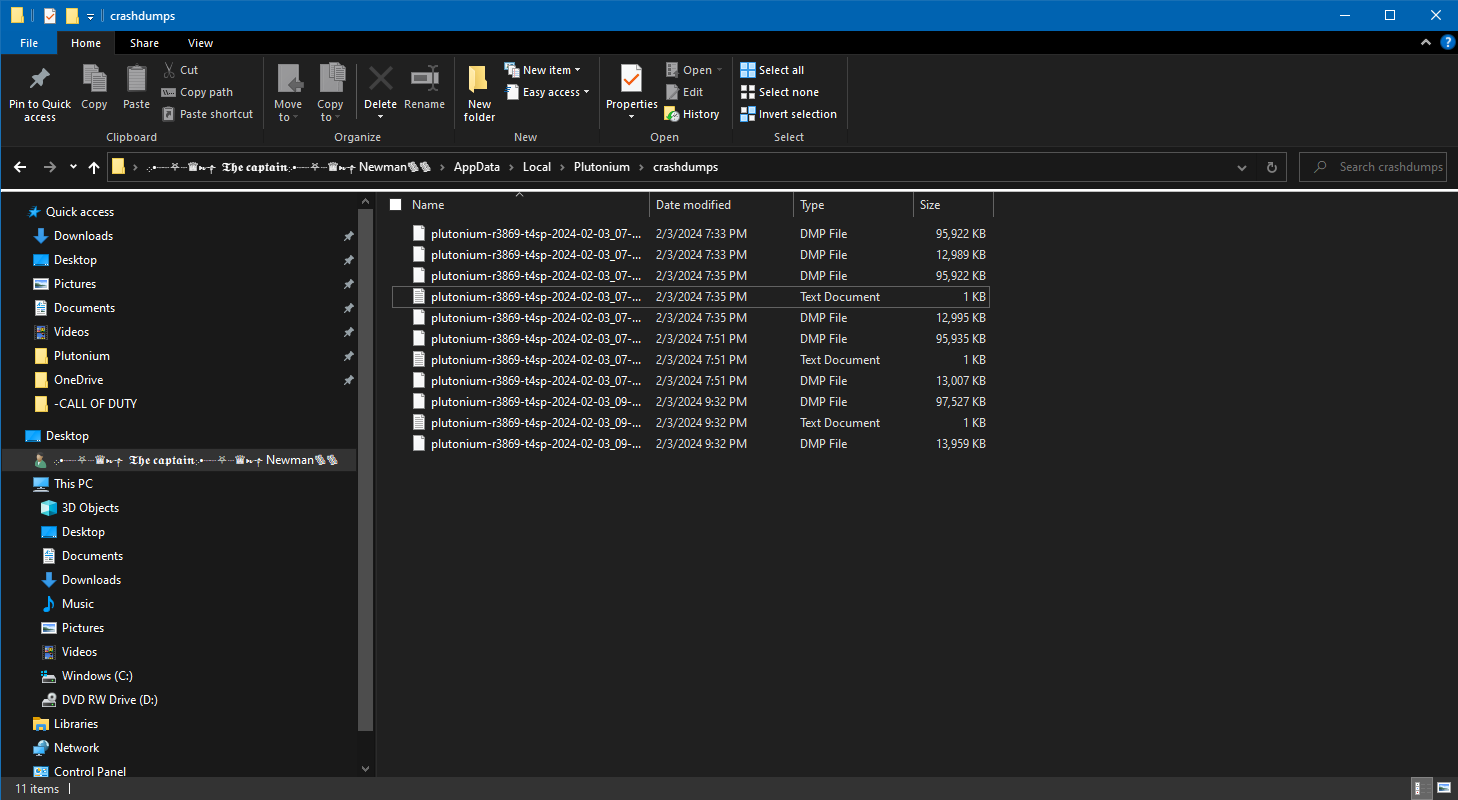Sort by Type column header
The image size is (1458, 800).
click(x=854, y=205)
